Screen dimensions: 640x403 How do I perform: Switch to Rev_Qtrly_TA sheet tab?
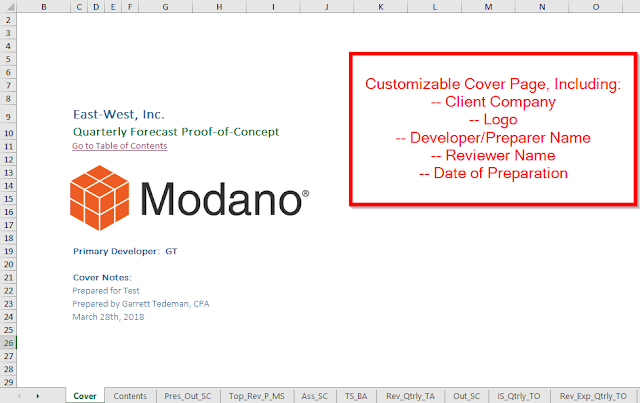[x=411, y=396]
